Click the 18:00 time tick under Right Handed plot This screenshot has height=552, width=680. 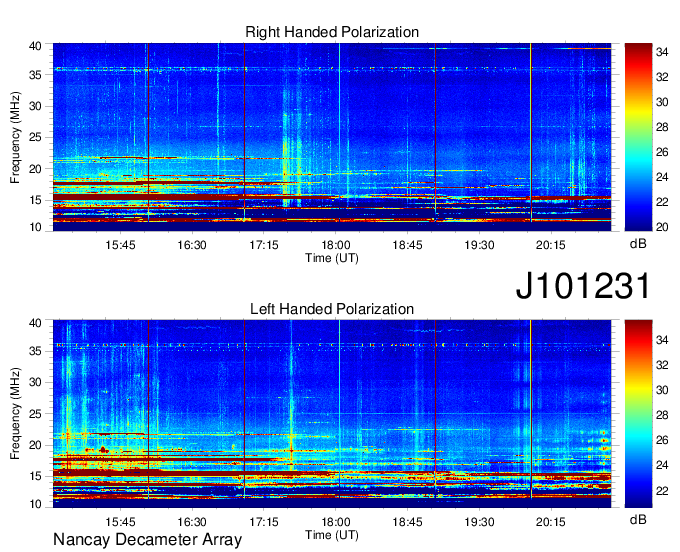coord(336,245)
